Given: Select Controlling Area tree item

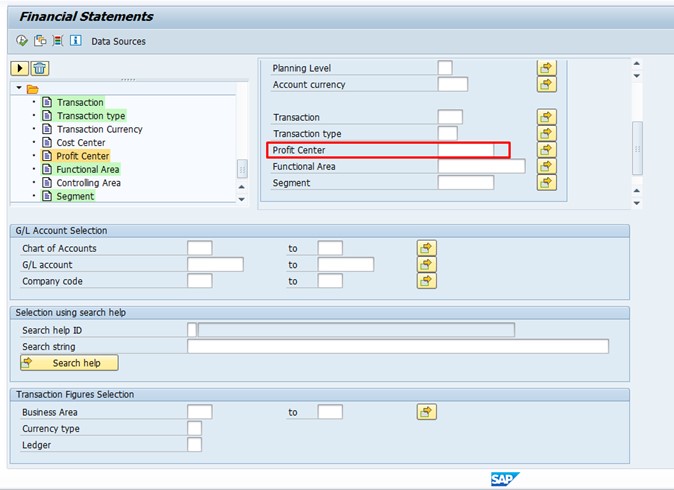Looking at the screenshot, I should click(x=88, y=183).
